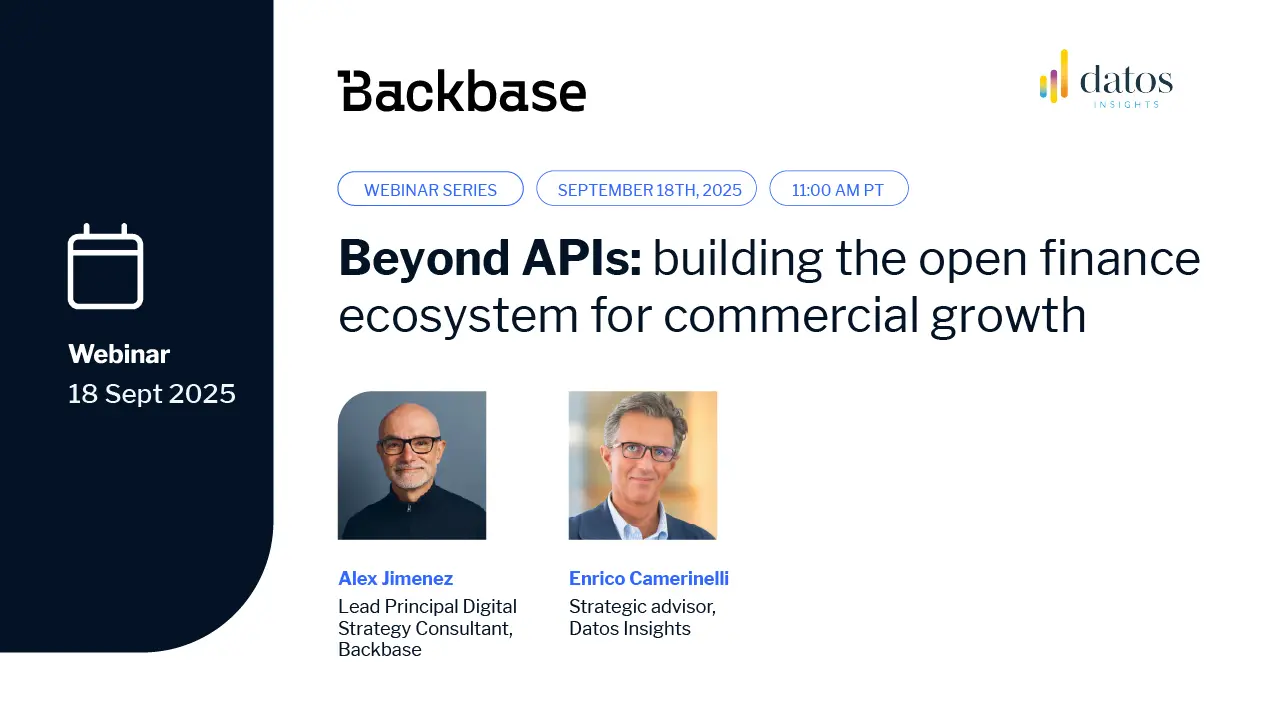This screenshot has height=721, width=1281.
Task: Open Alex Jimenez's portrait photo
Action: tap(412, 465)
